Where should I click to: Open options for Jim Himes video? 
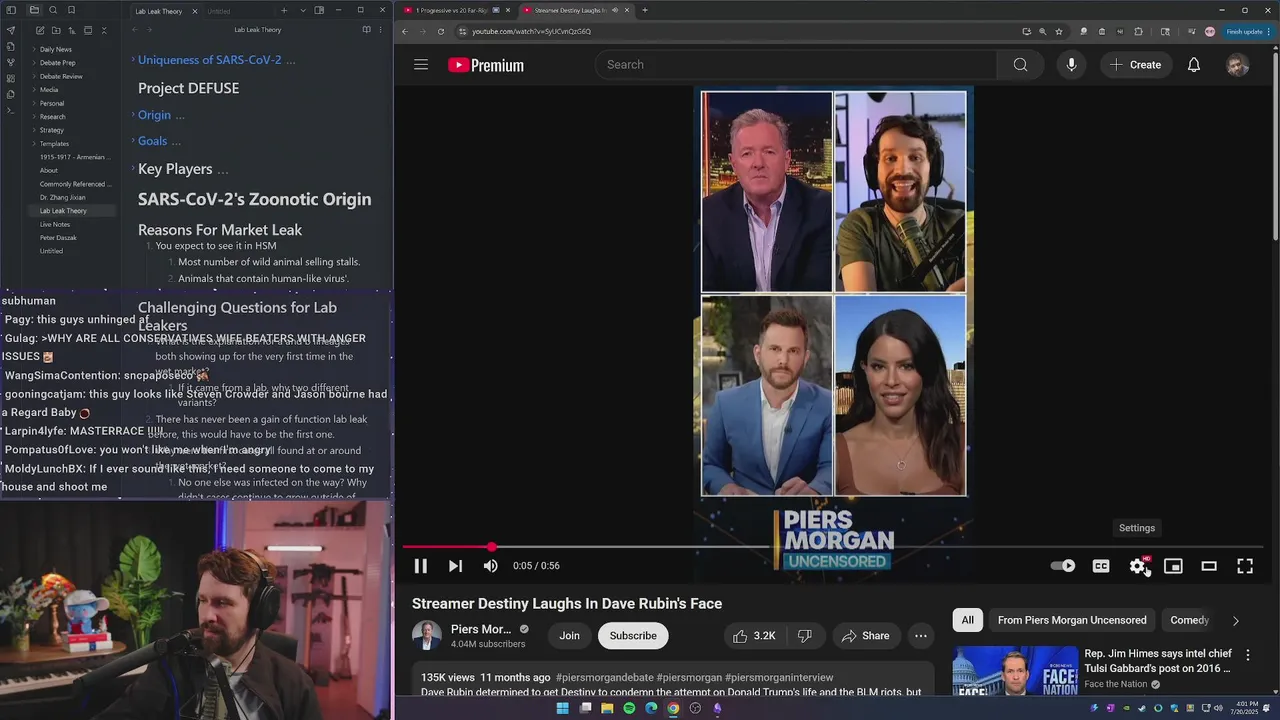pos(1248,655)
